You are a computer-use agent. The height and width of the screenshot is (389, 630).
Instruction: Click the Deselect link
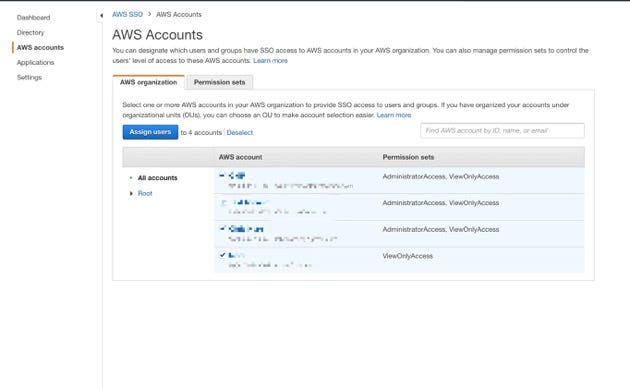pyautogui.click(x=239, y=132)
